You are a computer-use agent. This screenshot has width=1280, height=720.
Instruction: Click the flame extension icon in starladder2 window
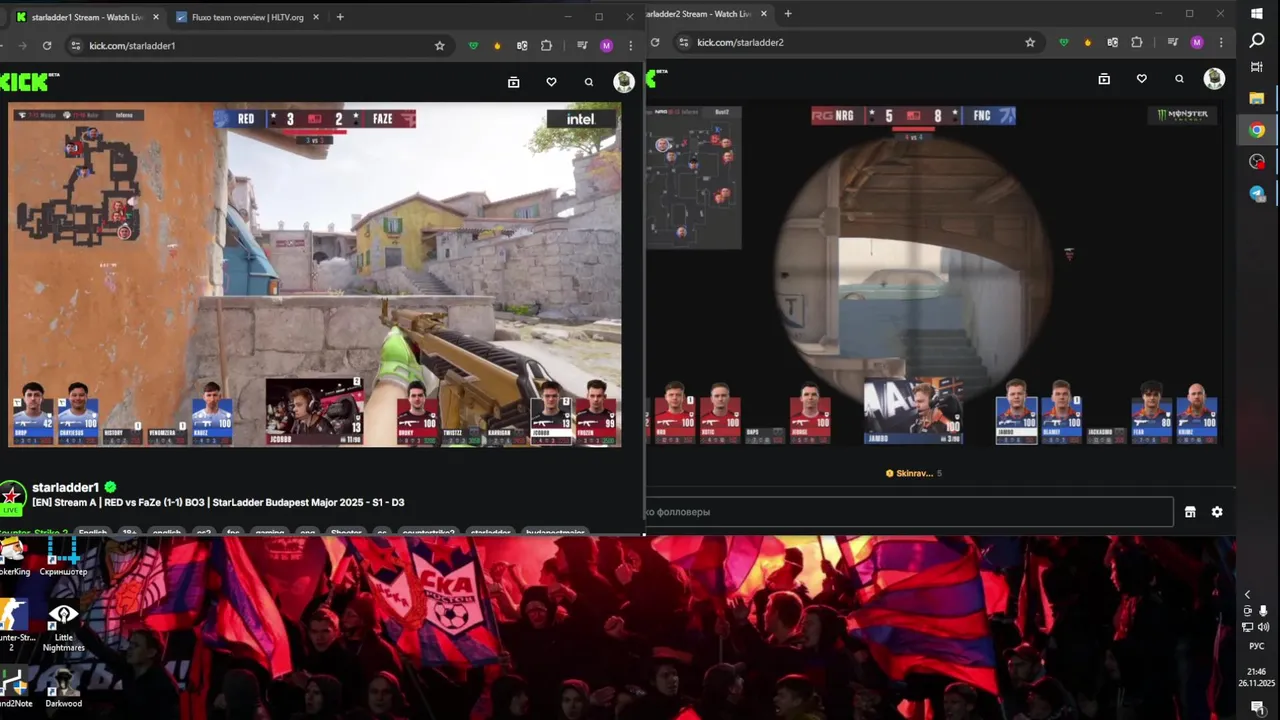(1088, 42)
